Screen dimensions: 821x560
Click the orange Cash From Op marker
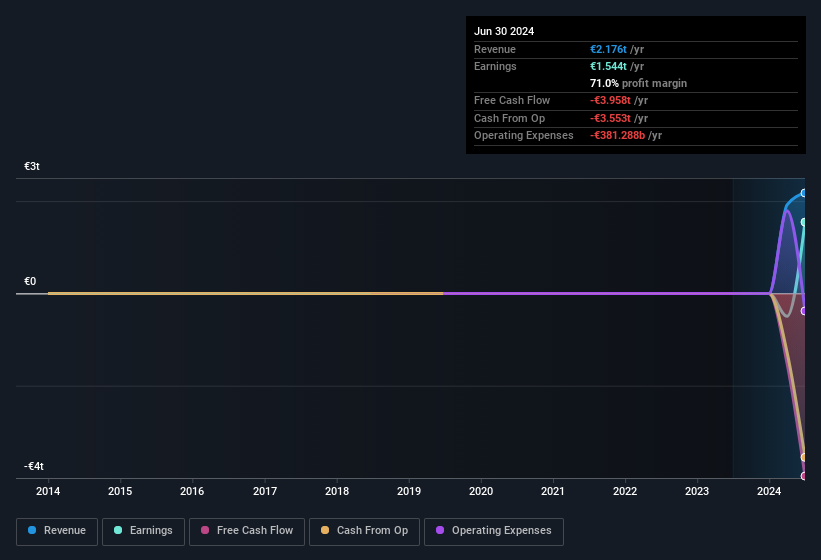point(804,458)
